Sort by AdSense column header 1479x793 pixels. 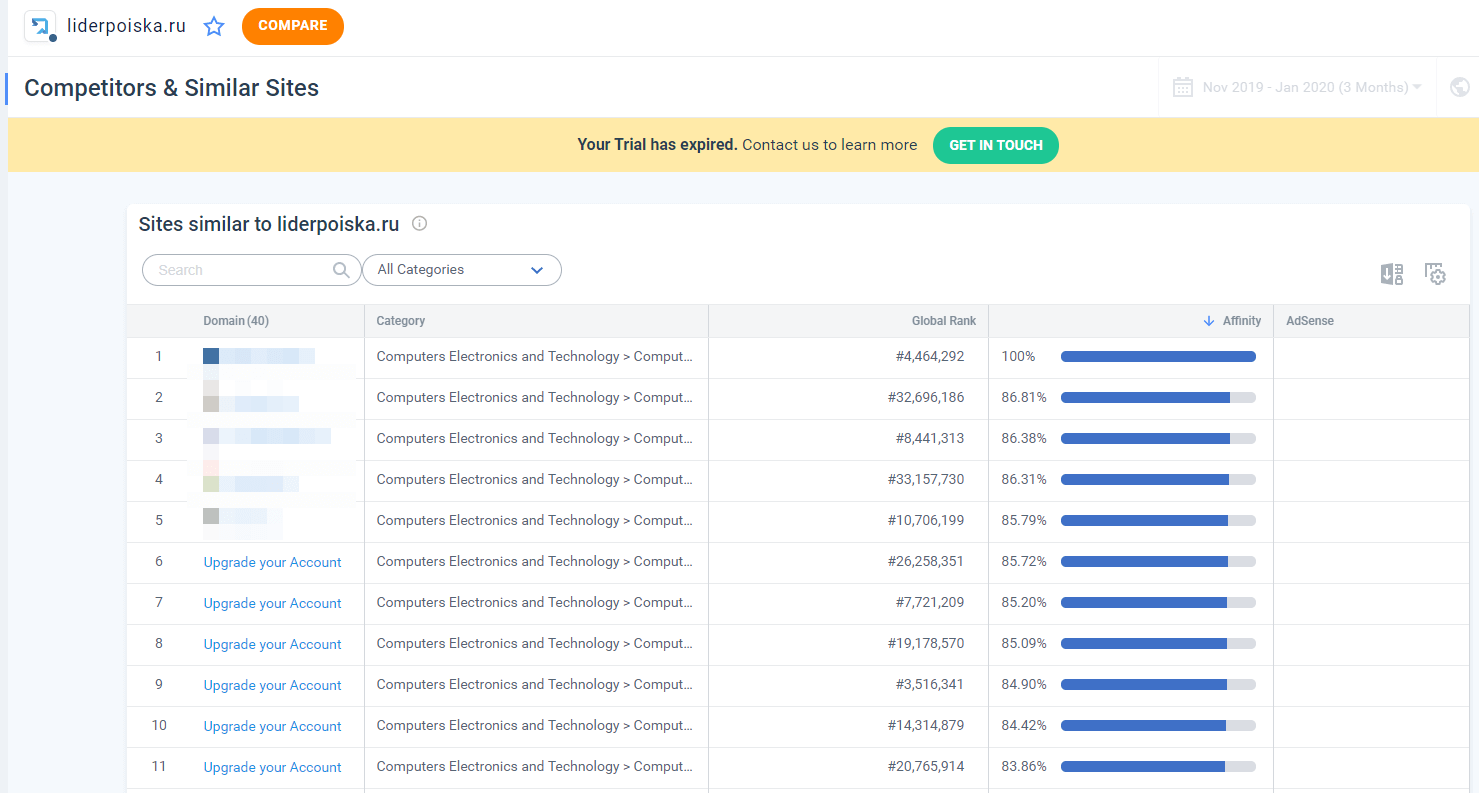[1310, 321]
